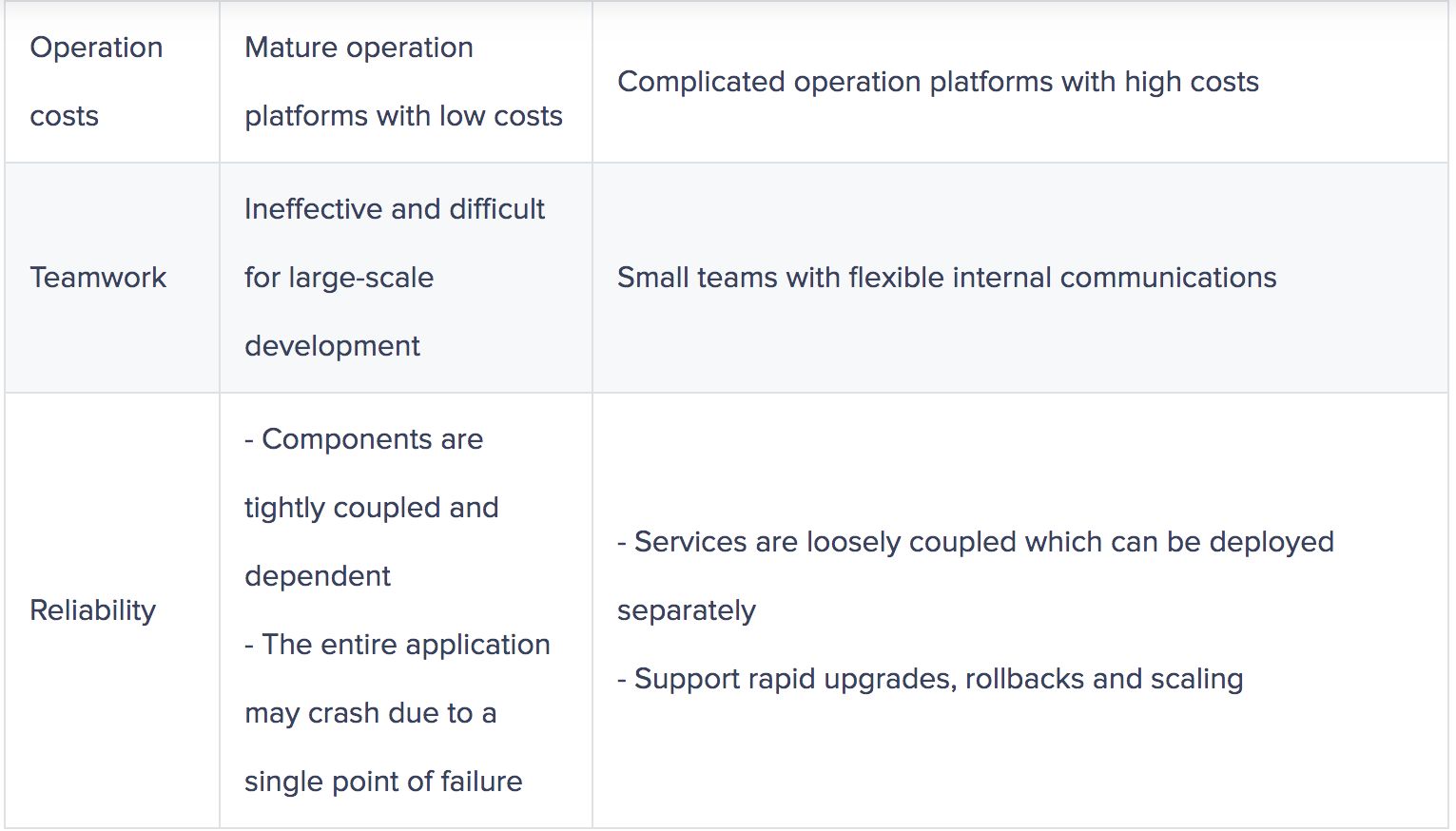Click the '- Services are loosely coupled' line
This screenshot has width=1456, height=831.
pos(975,542)
